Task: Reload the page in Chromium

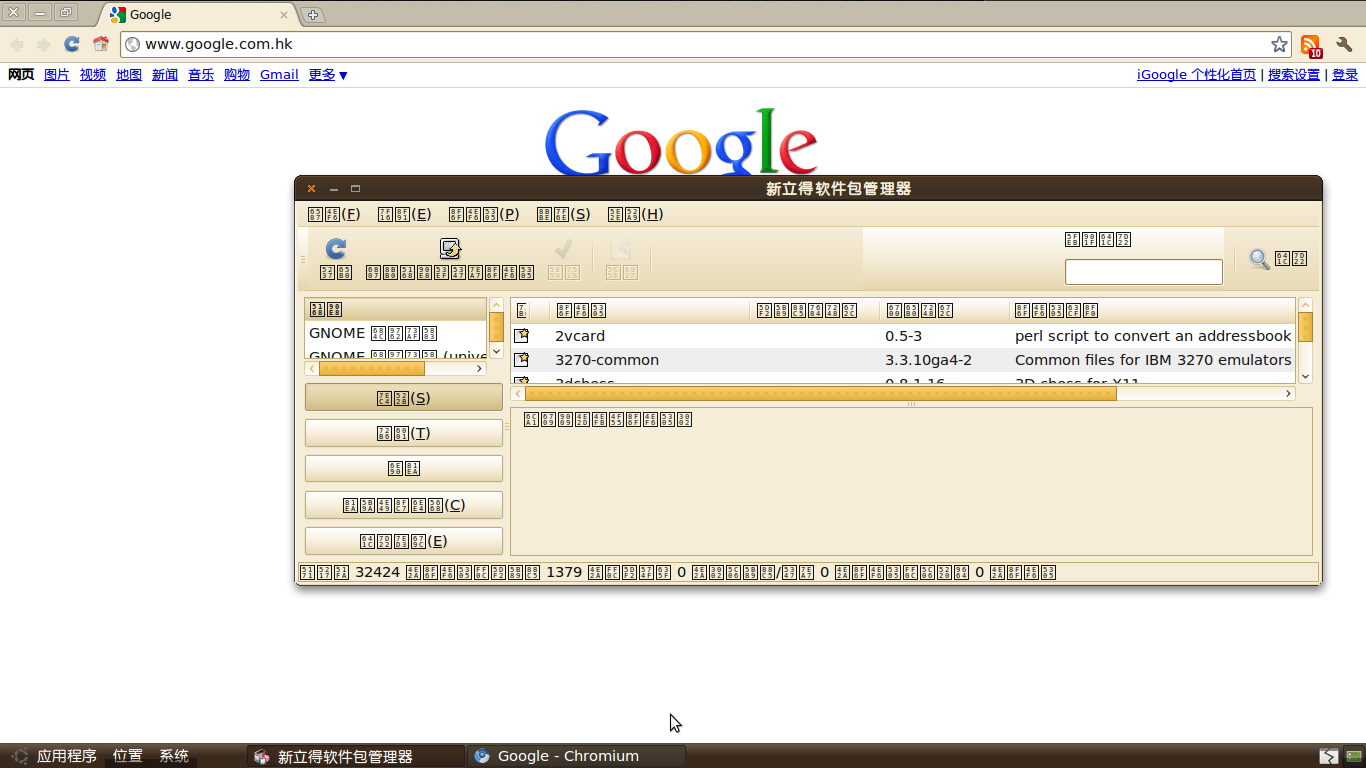Action: point(72,44)
